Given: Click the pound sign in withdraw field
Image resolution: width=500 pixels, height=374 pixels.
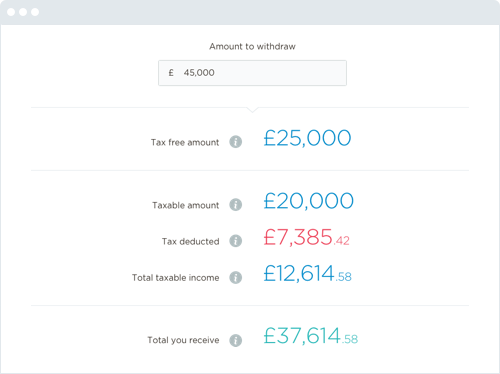Looking at the screenshot, I should coord(171,73).
